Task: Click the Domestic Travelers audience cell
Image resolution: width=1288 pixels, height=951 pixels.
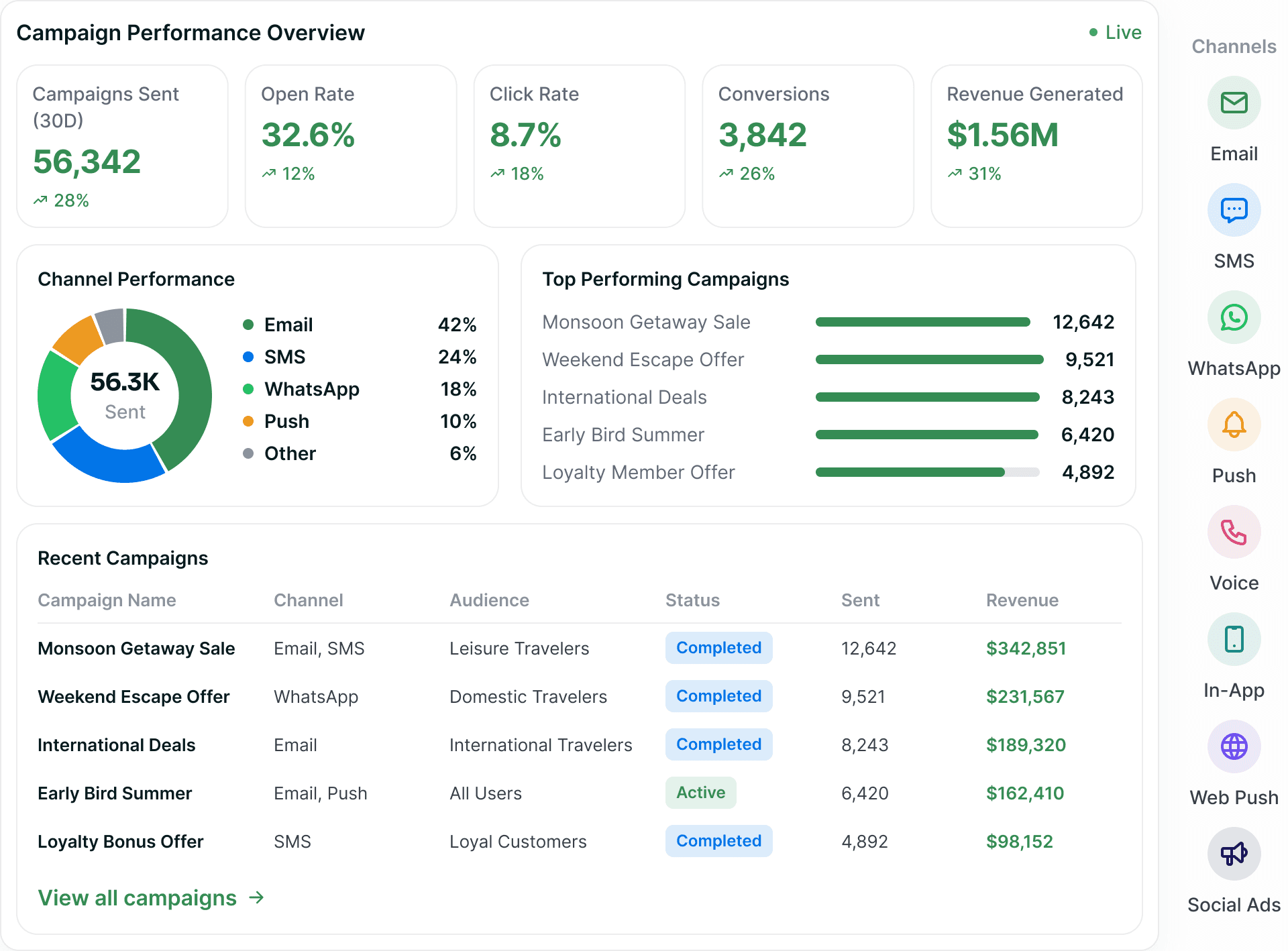Action: pyautogui.click(x=528, y=697)
